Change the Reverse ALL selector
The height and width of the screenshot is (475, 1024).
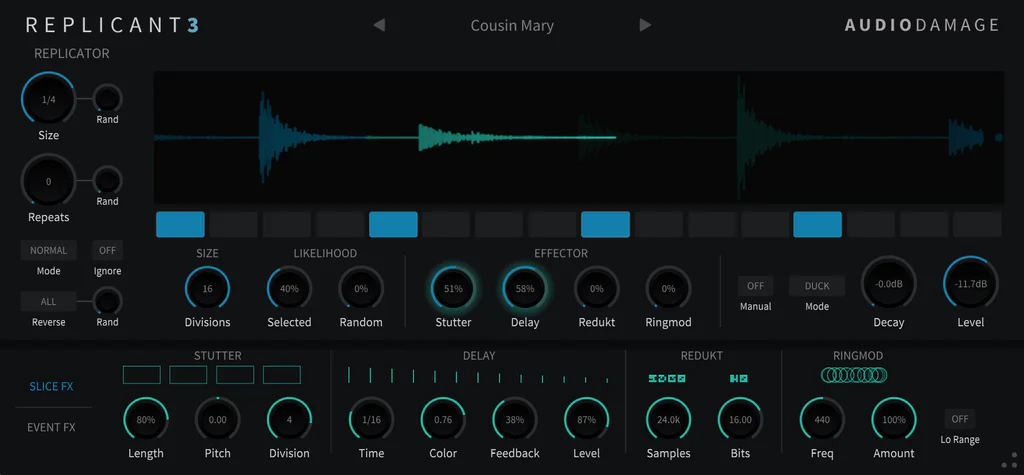click(x=48, y=301)
